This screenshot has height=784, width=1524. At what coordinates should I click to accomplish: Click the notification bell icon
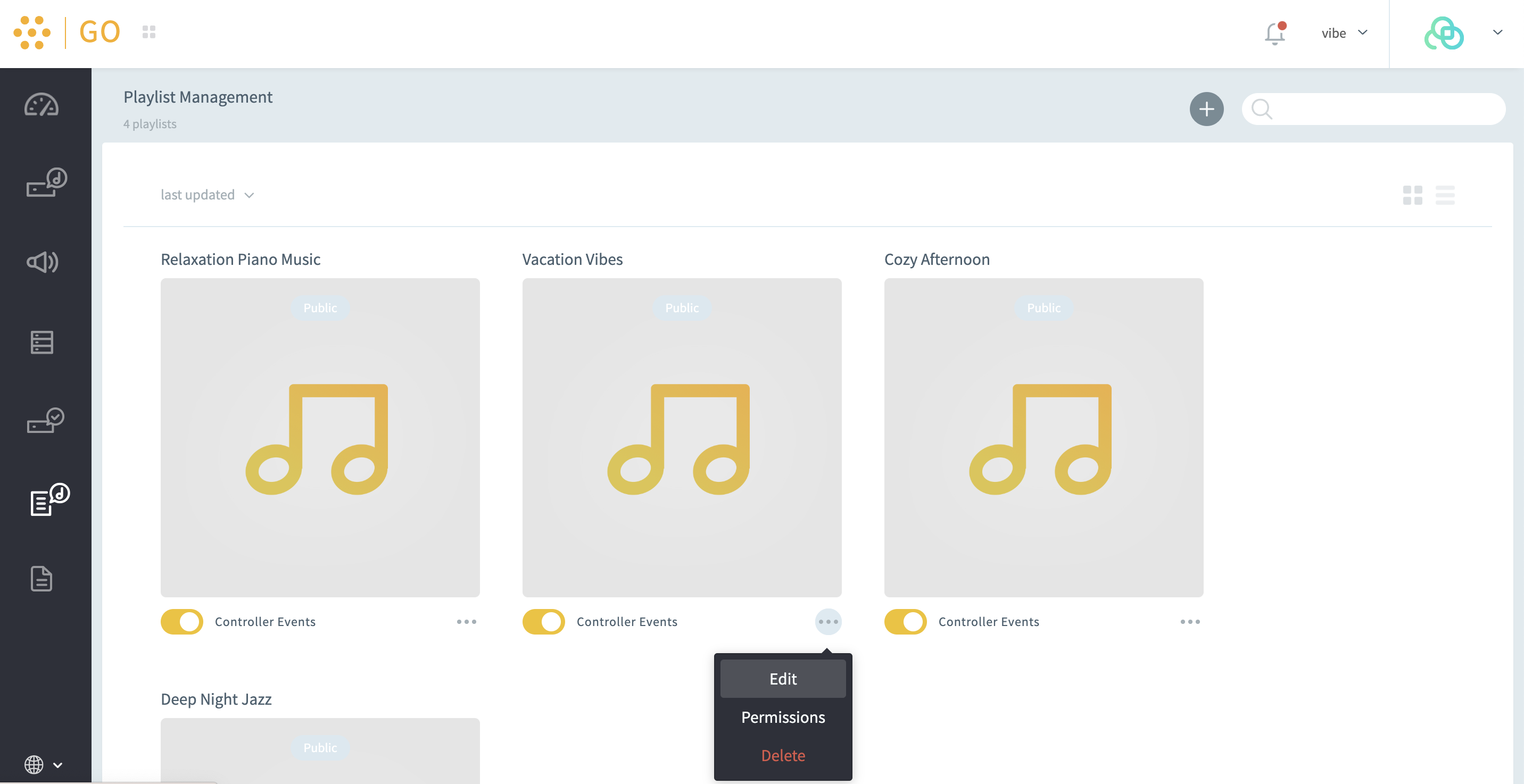click(1274, 33)
